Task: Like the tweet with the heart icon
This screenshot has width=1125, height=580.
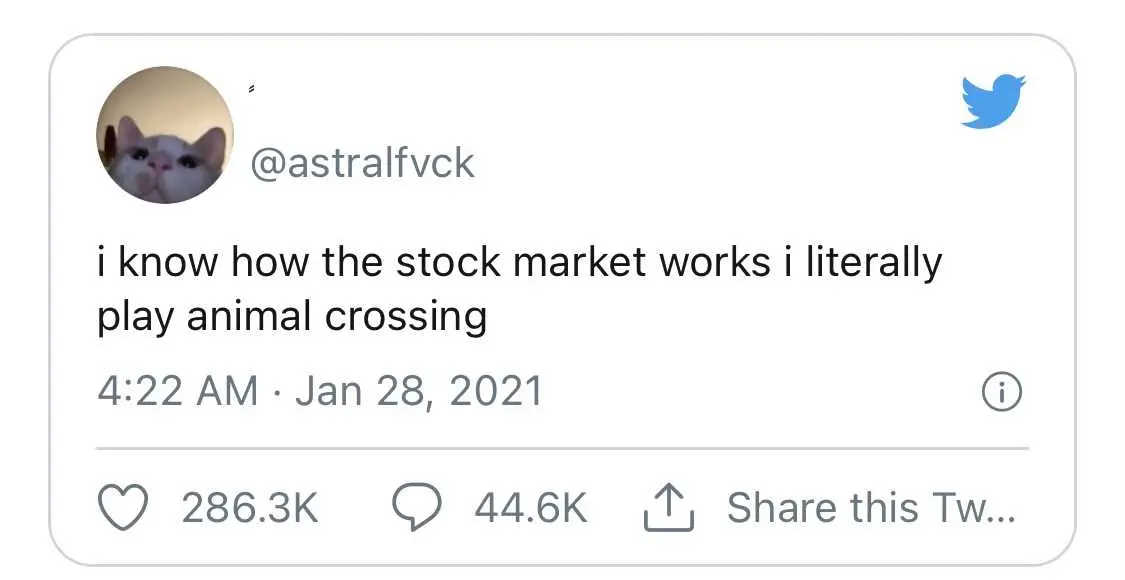Action: pos(123,508)
